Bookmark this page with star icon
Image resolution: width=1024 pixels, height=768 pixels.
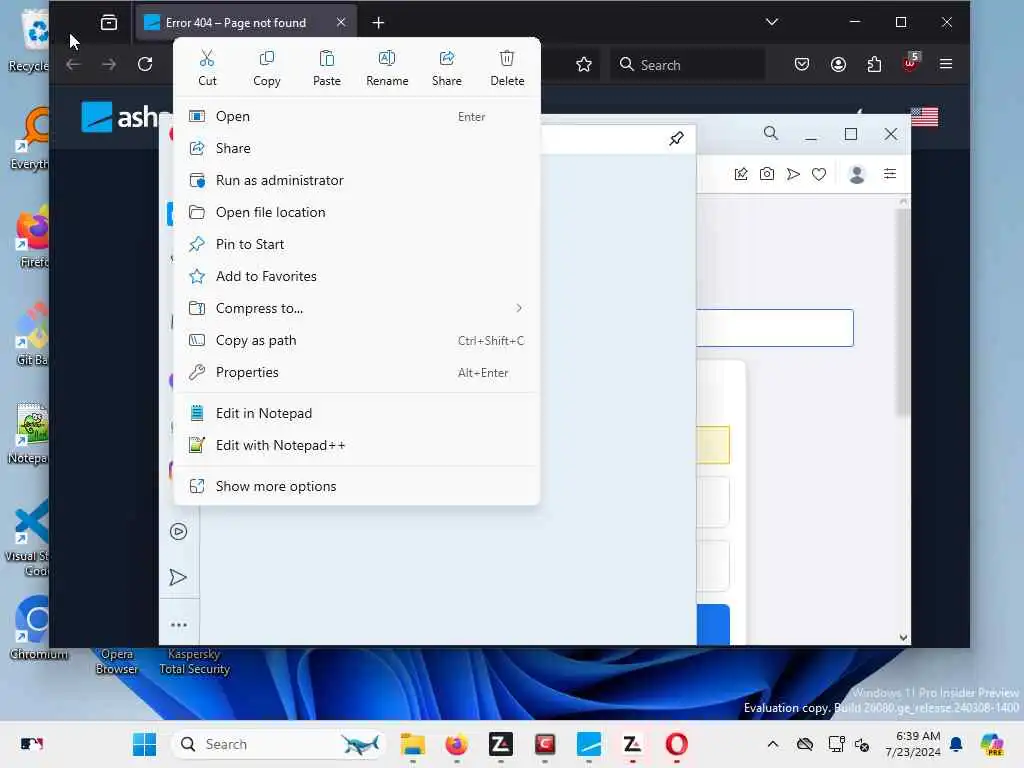point(584,64)
